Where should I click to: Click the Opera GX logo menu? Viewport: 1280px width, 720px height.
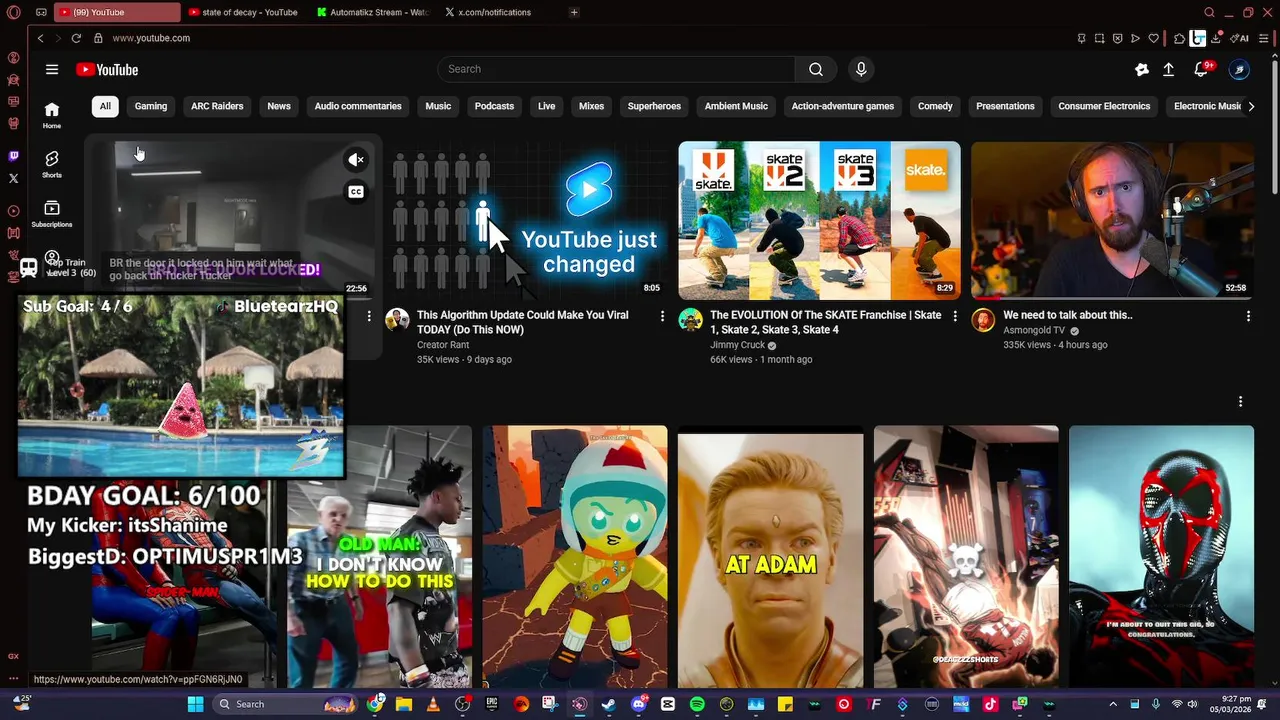pyautogui.click(x=13, y=12)
